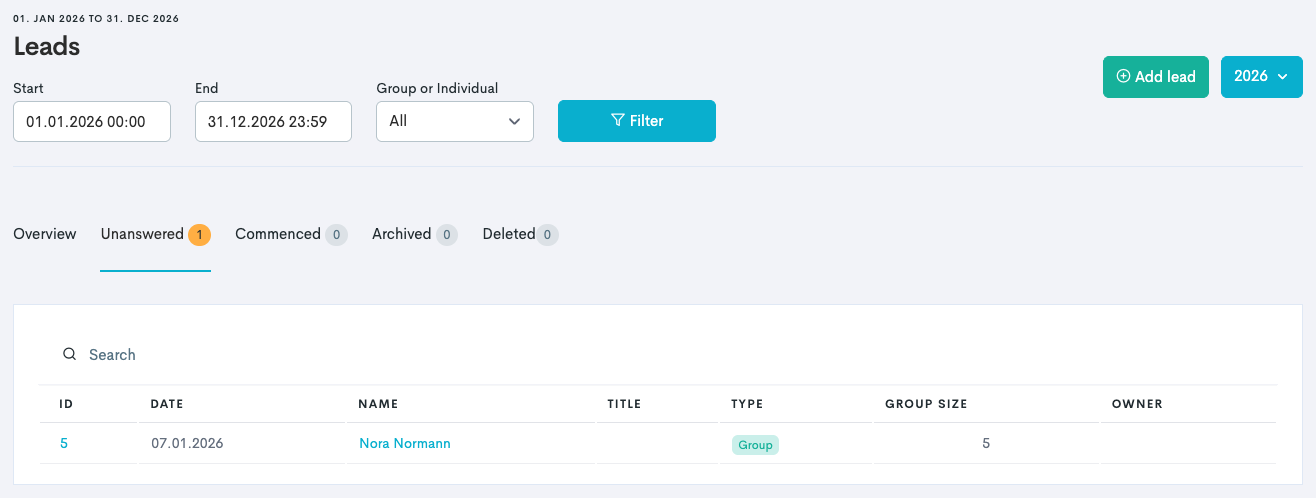Focus the Start date field
This screenshot has height=498, width=1316.
pyautogui.click(x=92, y=121)
